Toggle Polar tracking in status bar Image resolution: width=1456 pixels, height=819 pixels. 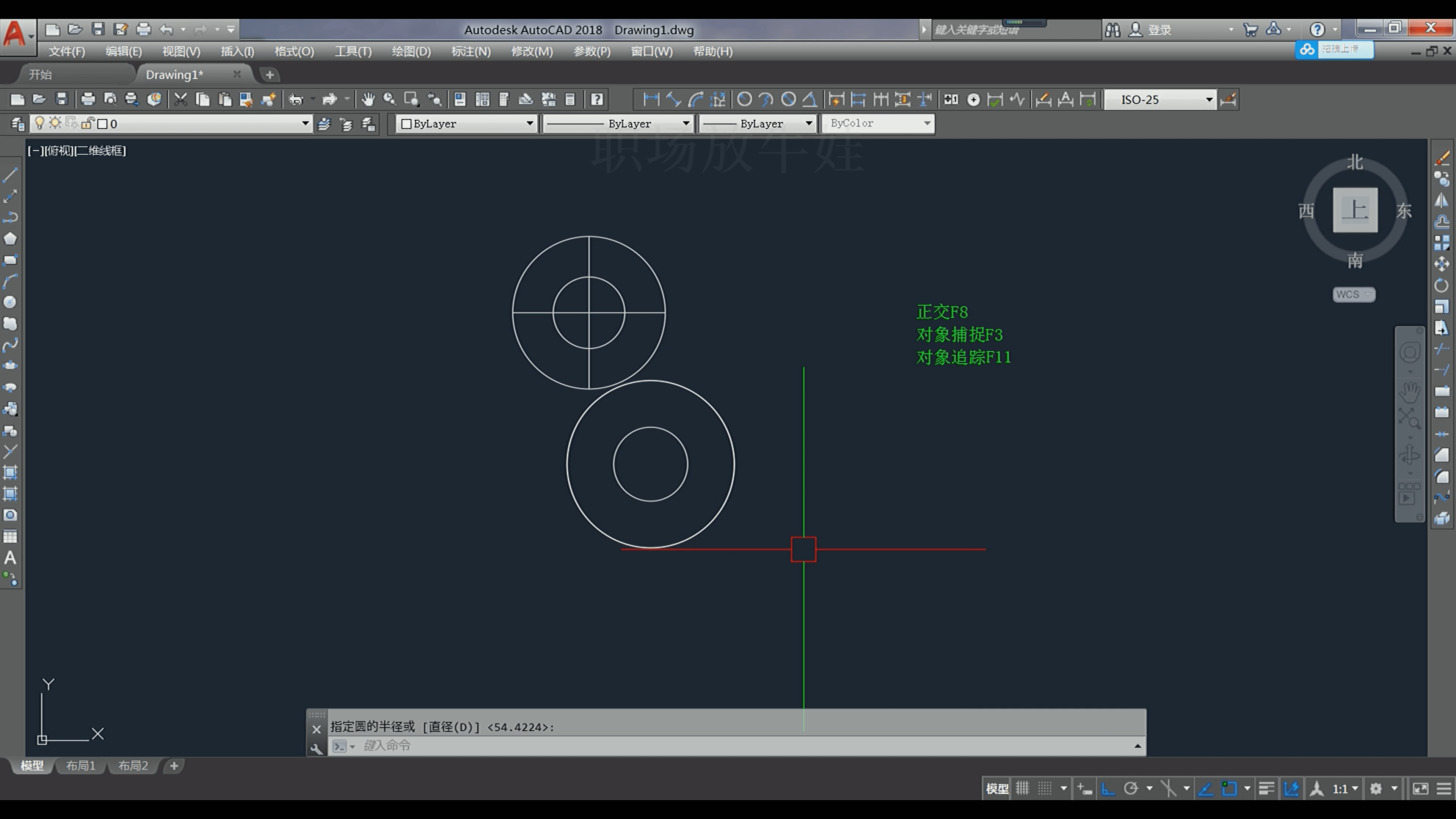1131,789
